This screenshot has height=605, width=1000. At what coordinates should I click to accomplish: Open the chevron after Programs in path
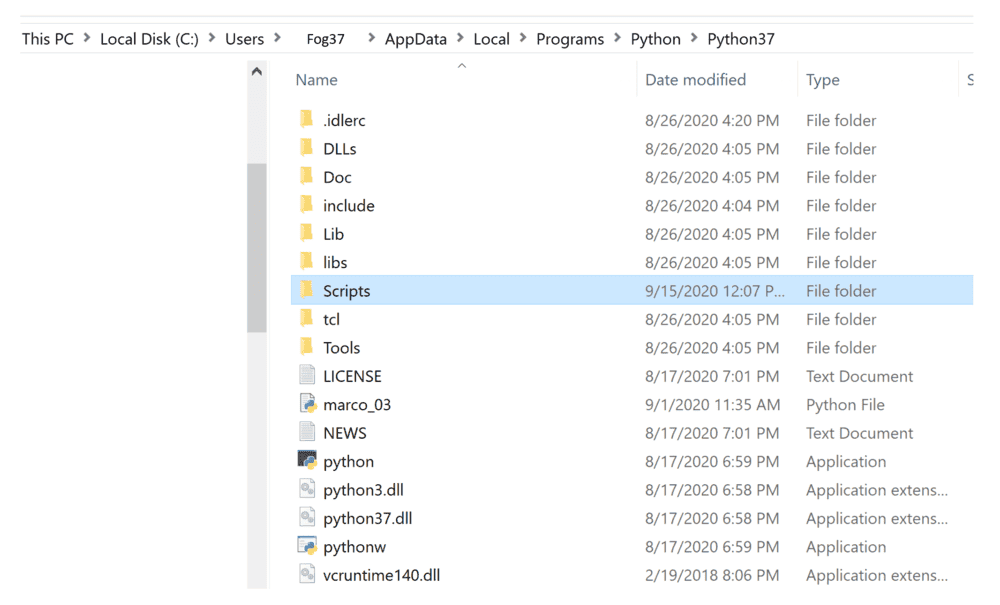point(618,39)
